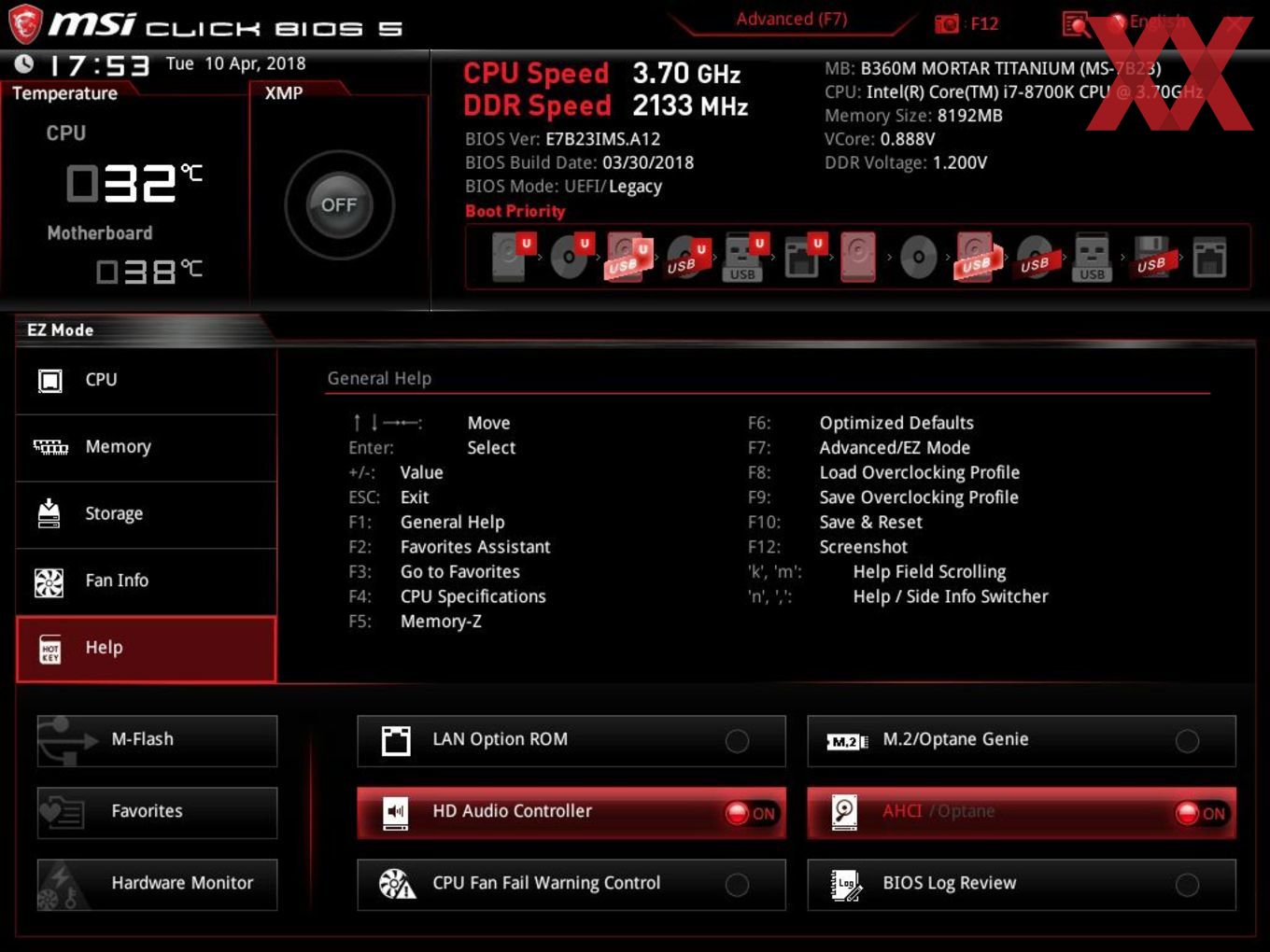Open the Storage section in EZ Mode
The width and height of the screenshot is (1270, 952).
pos(147,513)
